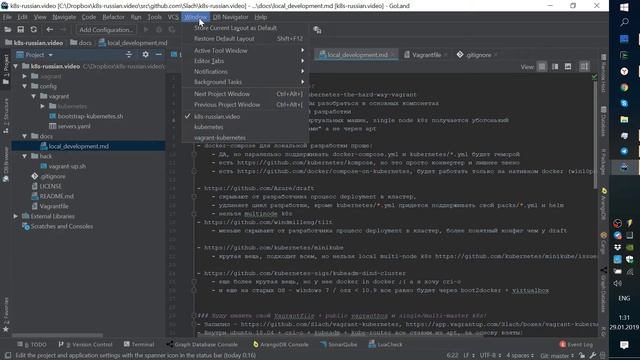Switch to the vagrant-kubernetes project window

click(245, 138)
